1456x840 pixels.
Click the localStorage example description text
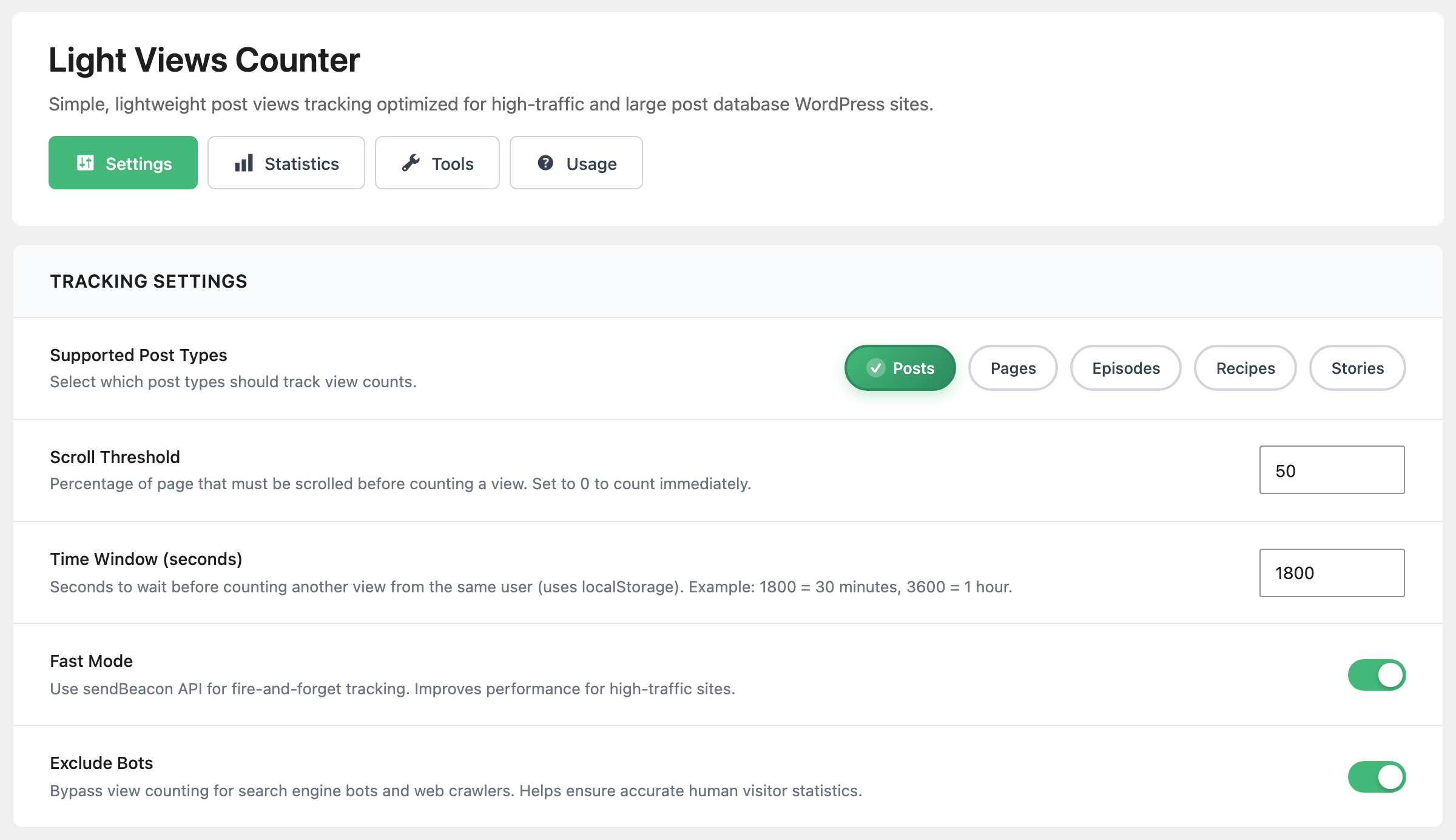pyautogui.click(x=531, y=587)
